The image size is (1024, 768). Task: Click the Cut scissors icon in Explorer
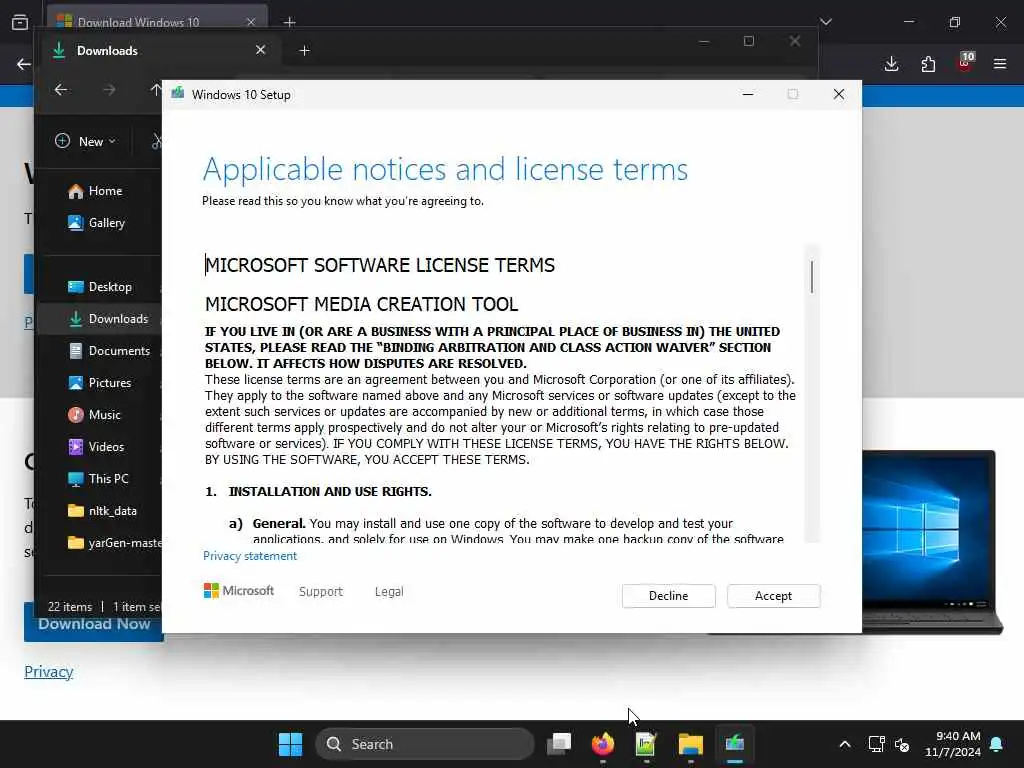(x=157, y=141)
